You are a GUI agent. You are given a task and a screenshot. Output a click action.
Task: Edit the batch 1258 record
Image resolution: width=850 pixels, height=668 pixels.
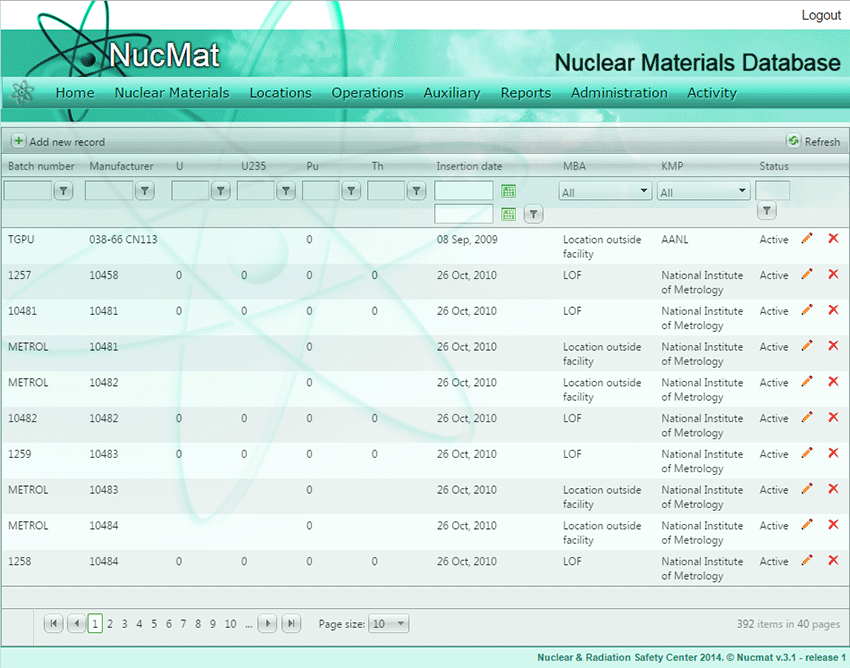pyautogui.click(x=807, y=560)
